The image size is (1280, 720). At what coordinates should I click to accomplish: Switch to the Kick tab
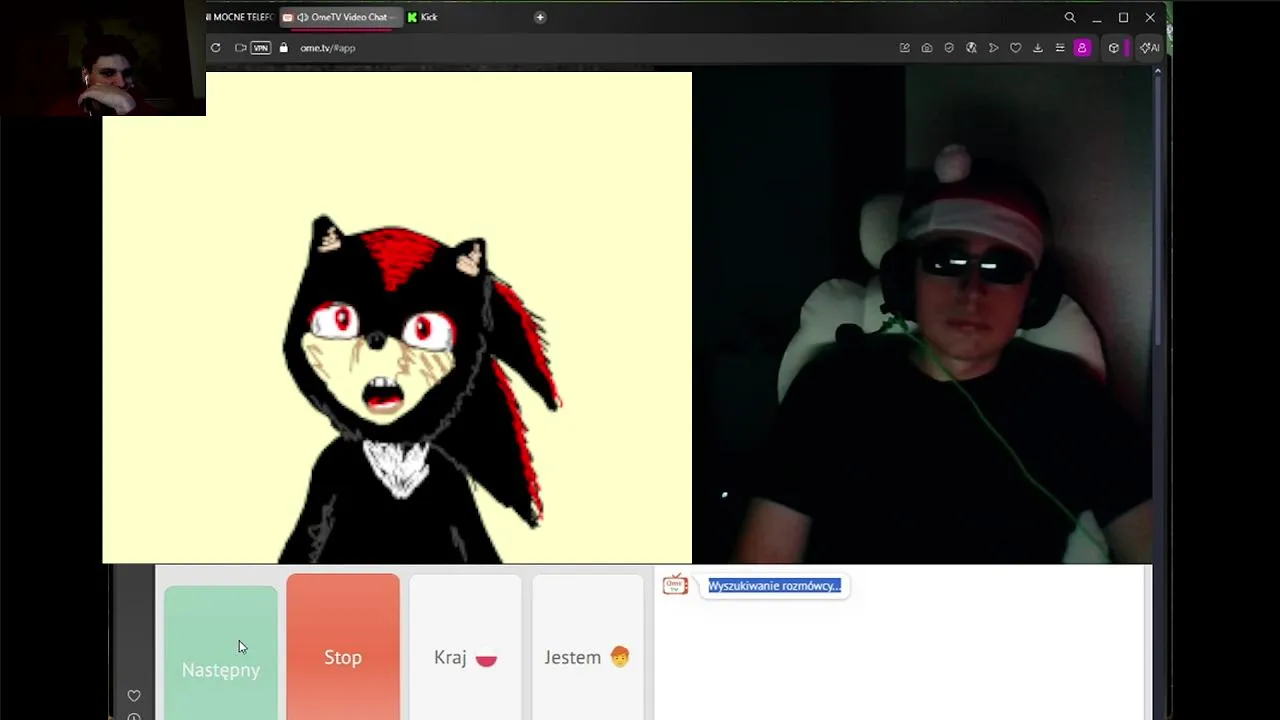coord(423,17)
